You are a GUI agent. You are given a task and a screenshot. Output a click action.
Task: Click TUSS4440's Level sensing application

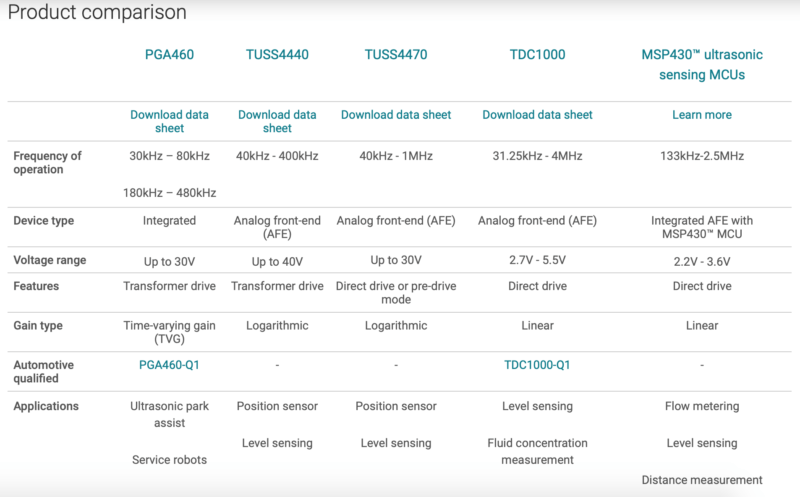pos(277,443)
